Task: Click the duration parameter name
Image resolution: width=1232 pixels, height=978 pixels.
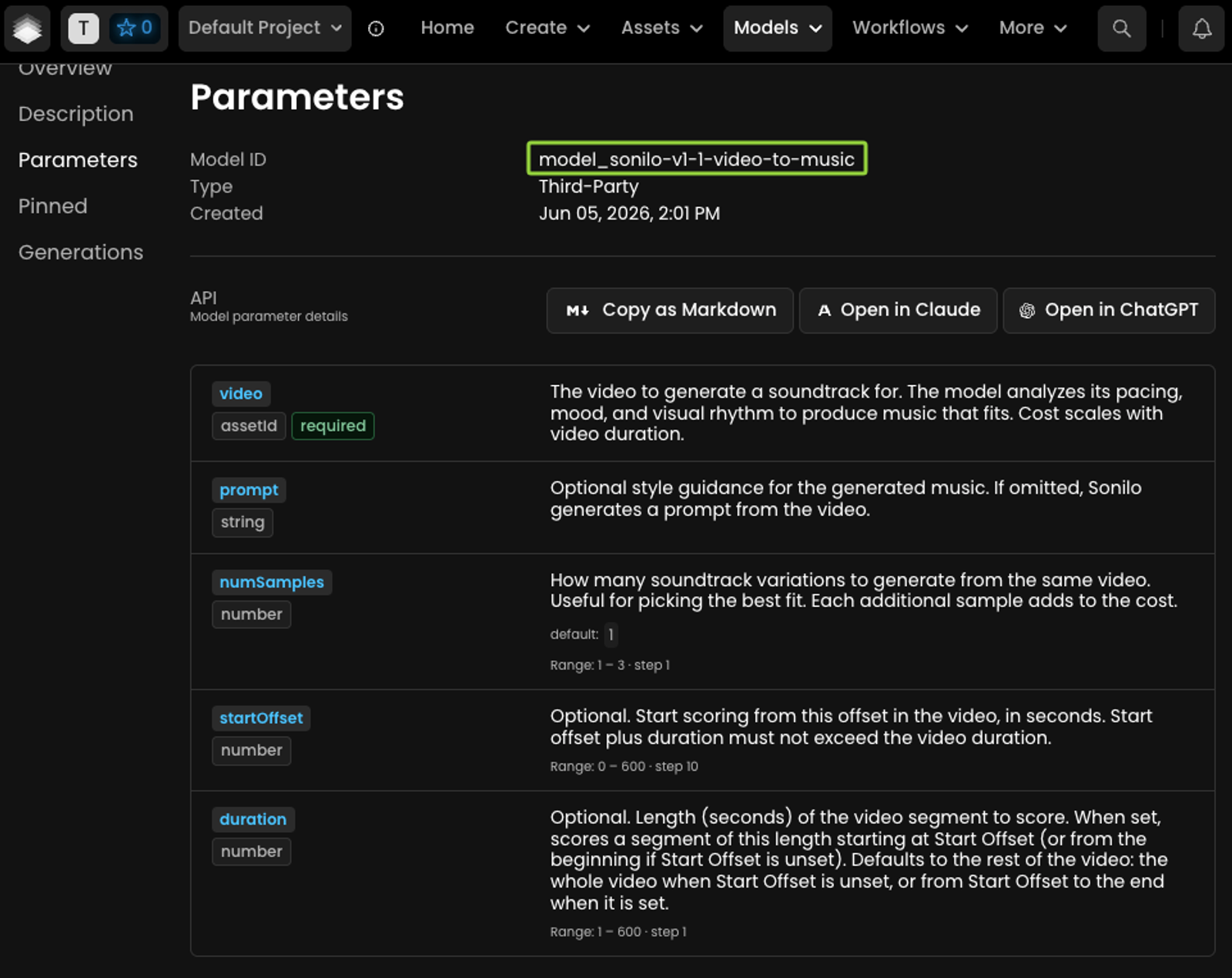Action: point(253,819)
